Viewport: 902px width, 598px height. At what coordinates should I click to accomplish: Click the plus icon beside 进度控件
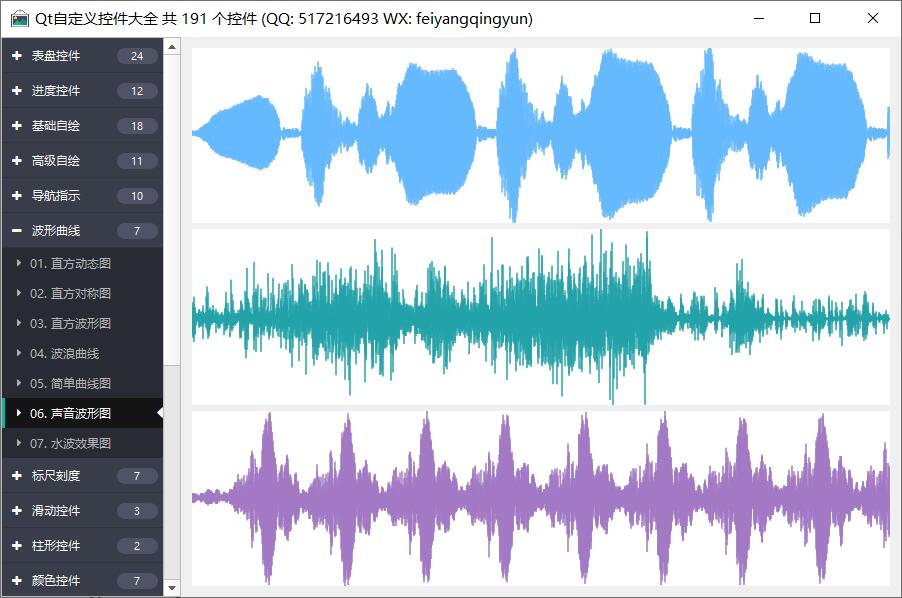[17, 91]
